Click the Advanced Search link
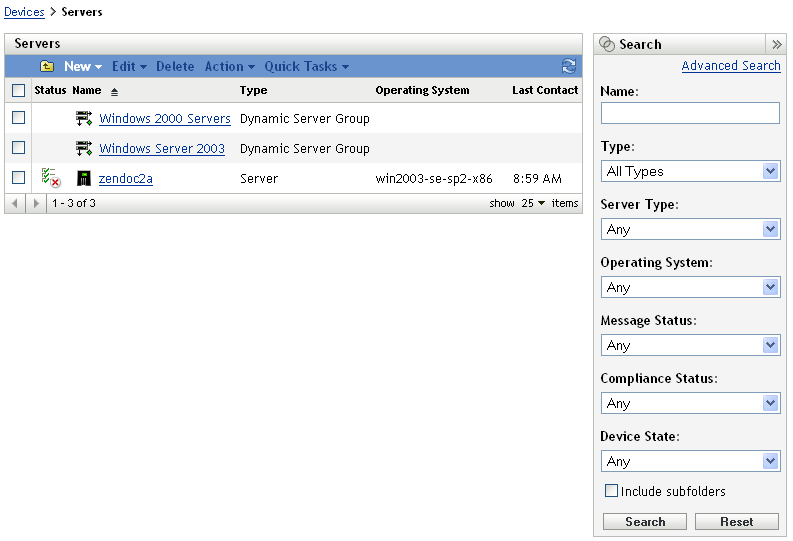 pos(730,66)
